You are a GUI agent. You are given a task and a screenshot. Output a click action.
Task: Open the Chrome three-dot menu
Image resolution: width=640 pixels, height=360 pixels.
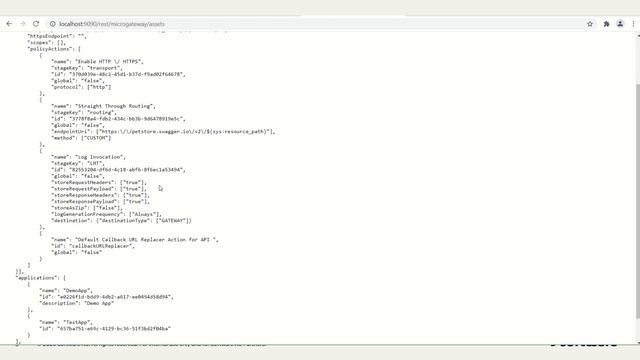point(633,24)
